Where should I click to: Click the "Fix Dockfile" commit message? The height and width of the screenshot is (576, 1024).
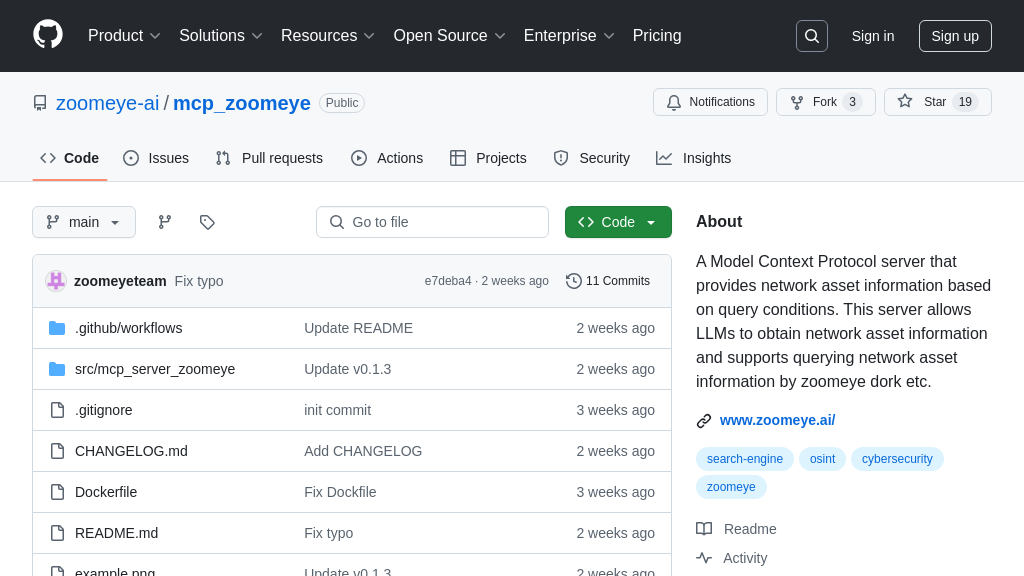tap(340, 492)
